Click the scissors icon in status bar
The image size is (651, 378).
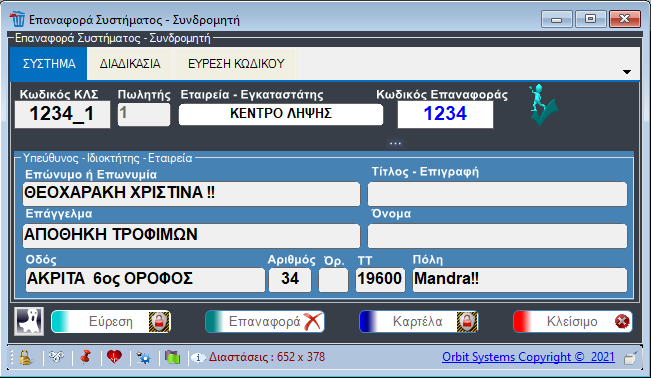(x=56, y=357)
